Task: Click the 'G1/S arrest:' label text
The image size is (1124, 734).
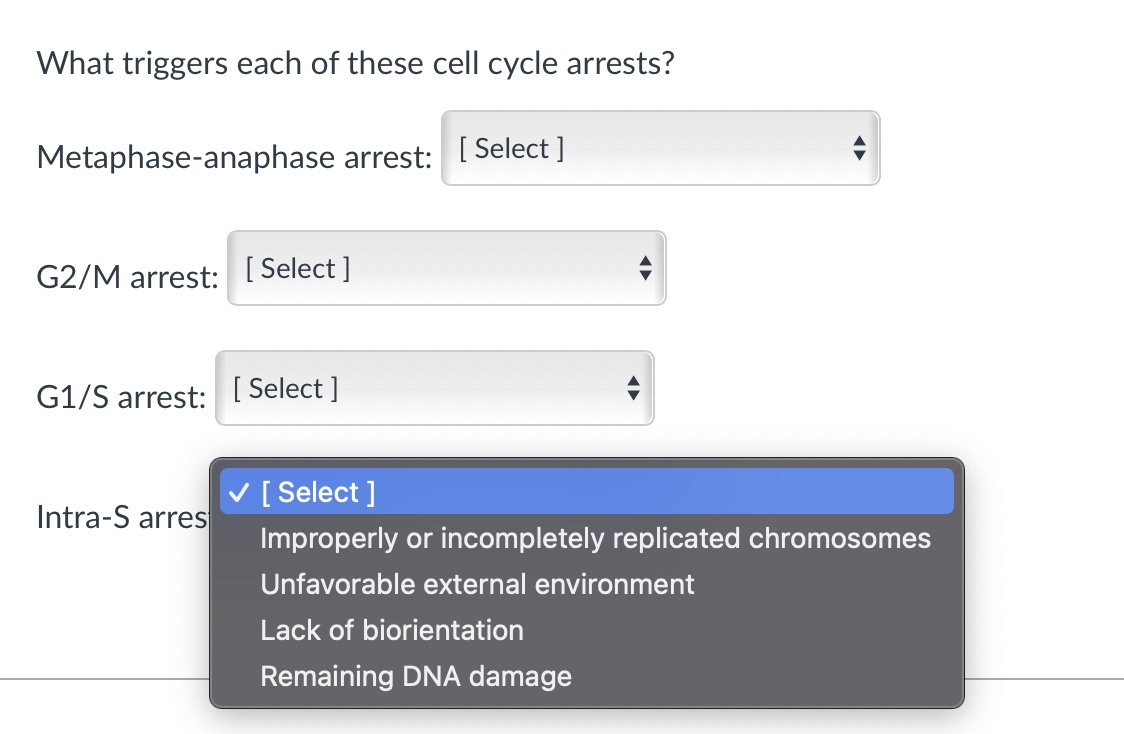Action: pyautogui.click(x=120, y=397)
